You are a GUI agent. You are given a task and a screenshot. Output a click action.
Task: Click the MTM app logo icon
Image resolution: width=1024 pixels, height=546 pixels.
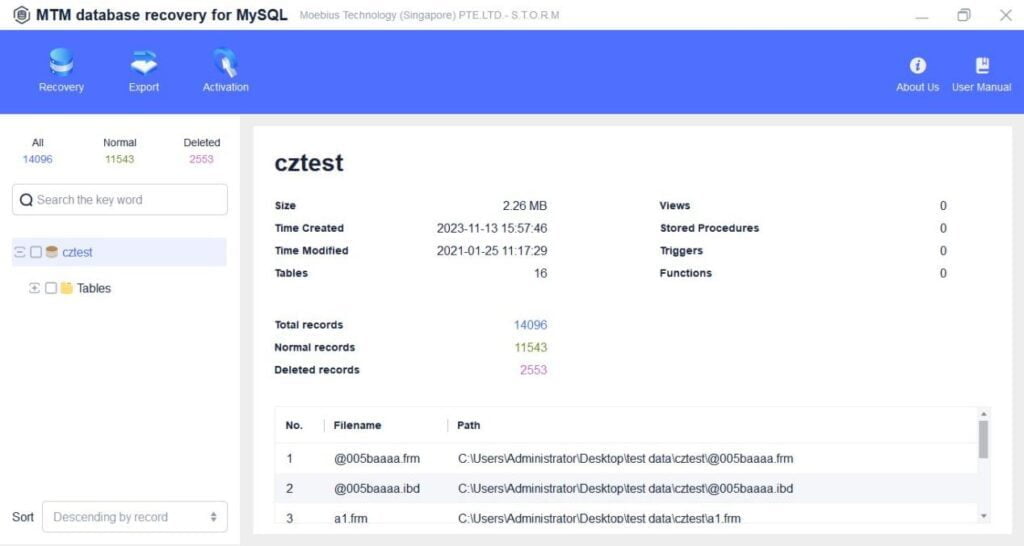point(22,15)
